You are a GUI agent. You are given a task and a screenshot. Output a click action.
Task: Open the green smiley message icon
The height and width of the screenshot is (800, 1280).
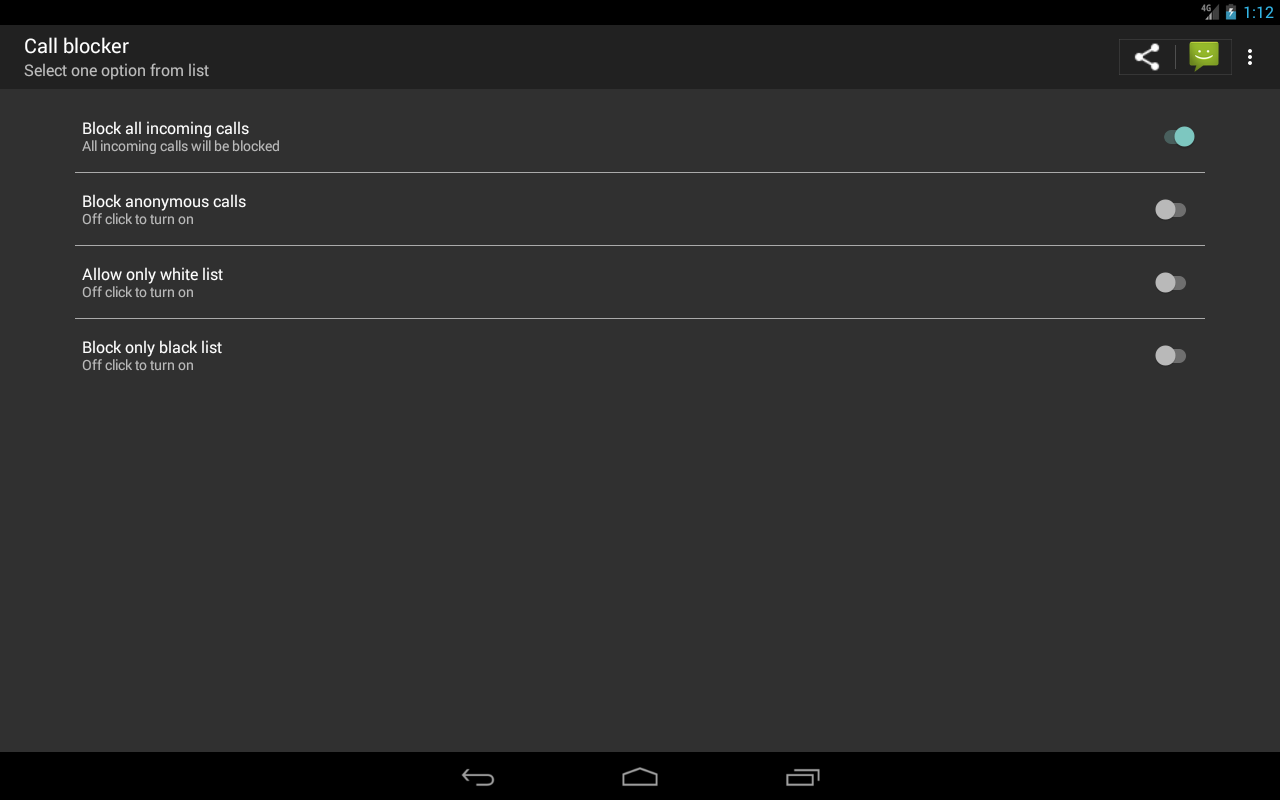click(x=1204, y=56)
